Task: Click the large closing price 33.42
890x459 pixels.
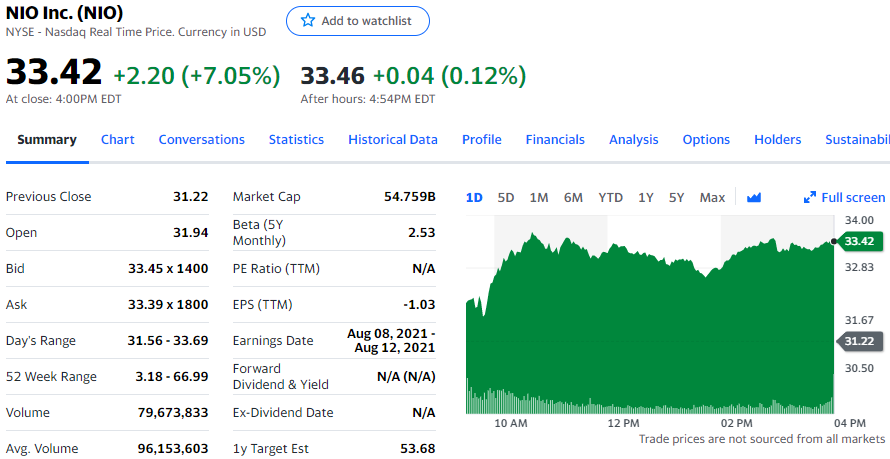Action: (x=54, y=73)
